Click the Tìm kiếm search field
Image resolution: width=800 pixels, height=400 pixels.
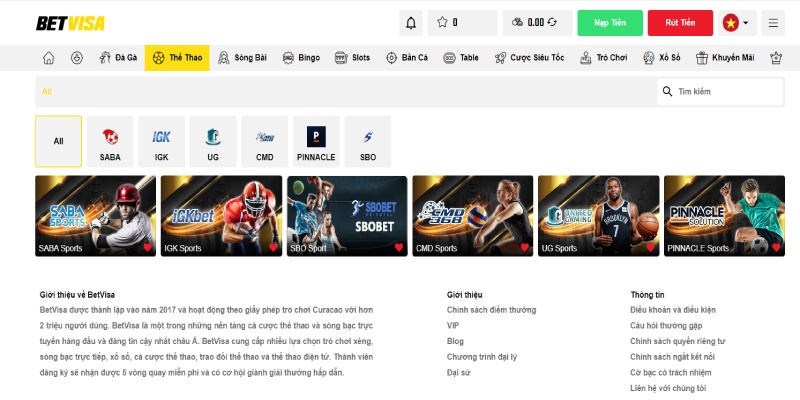[720, 91]
